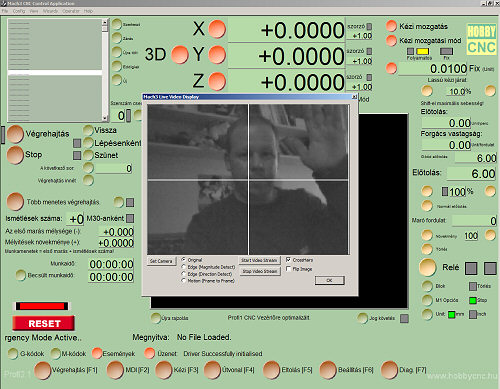Viewport: 500px width, 389px height.
Task: Enable the Flip Image checkbox
Action: click(289, 269)
